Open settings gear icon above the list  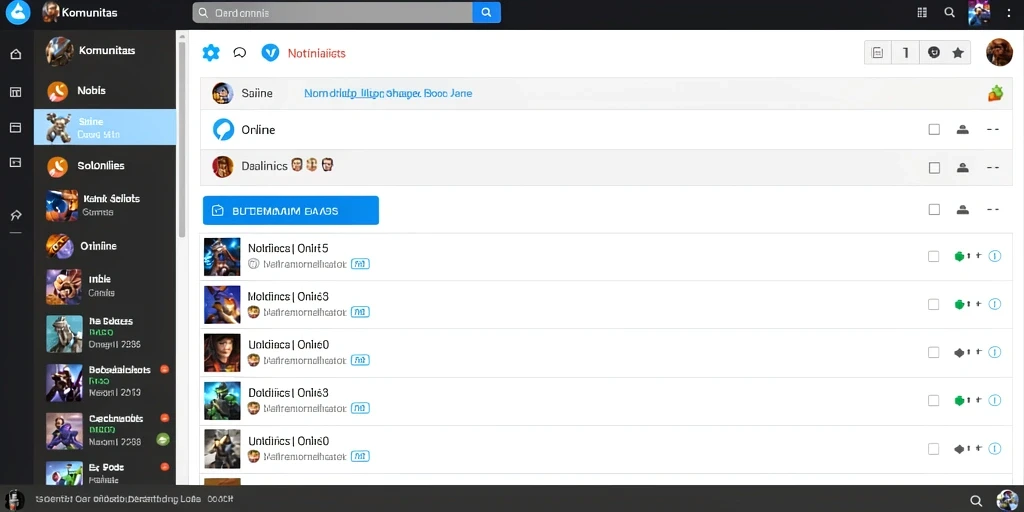211,53
